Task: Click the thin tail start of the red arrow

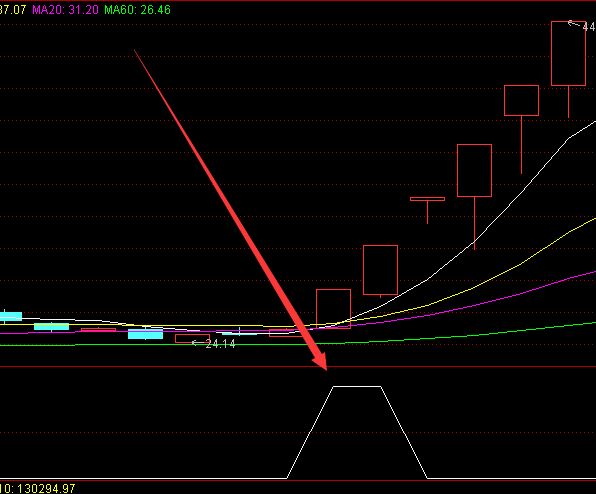Action: pos(136,51)
